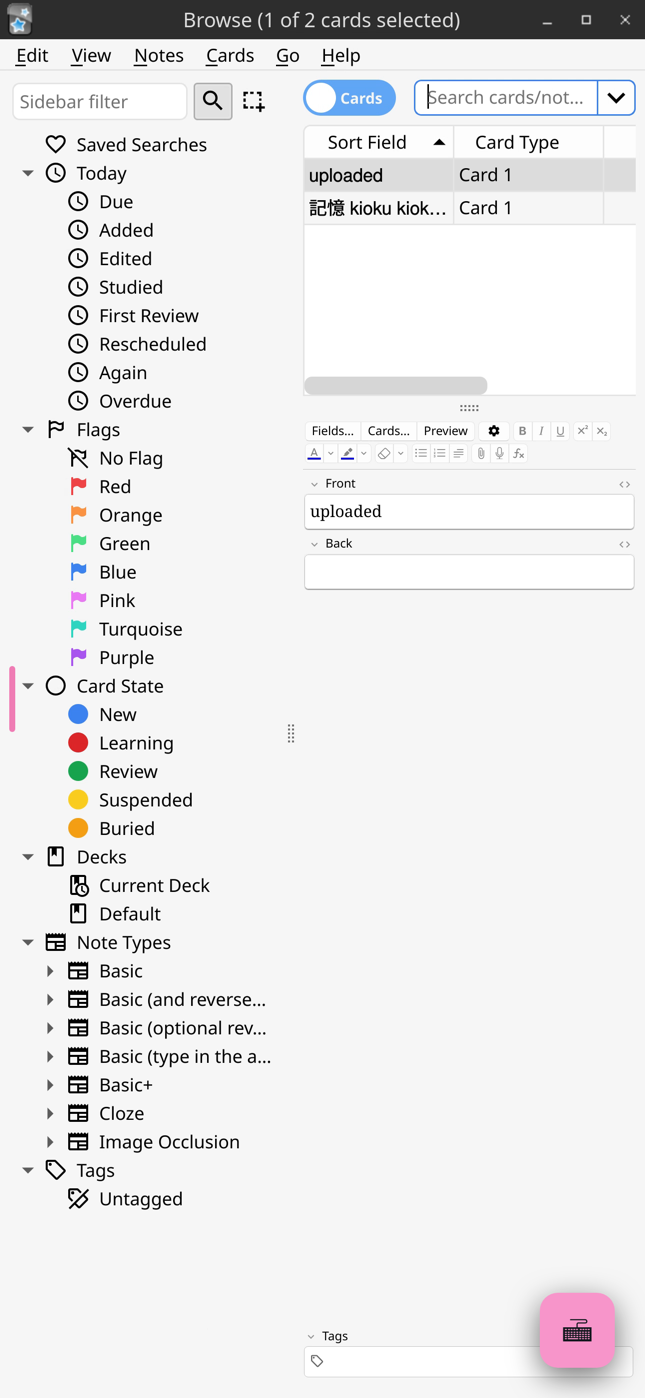The image size is (645, 1398).
Task: Insert an ordered numbered list
Action: coord(440,454)
